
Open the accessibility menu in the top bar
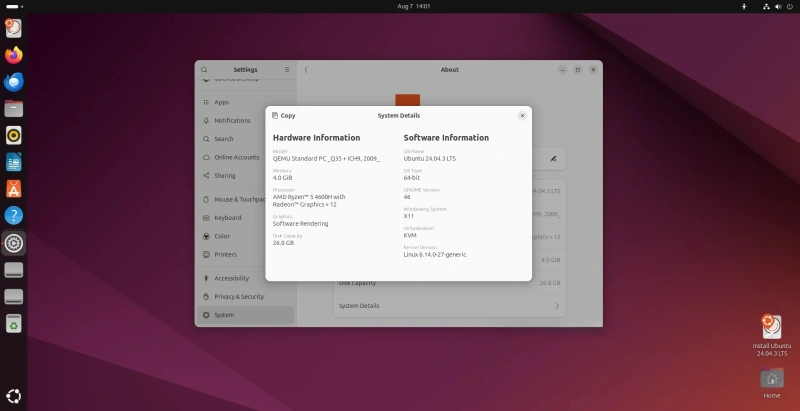click(744, 7)
